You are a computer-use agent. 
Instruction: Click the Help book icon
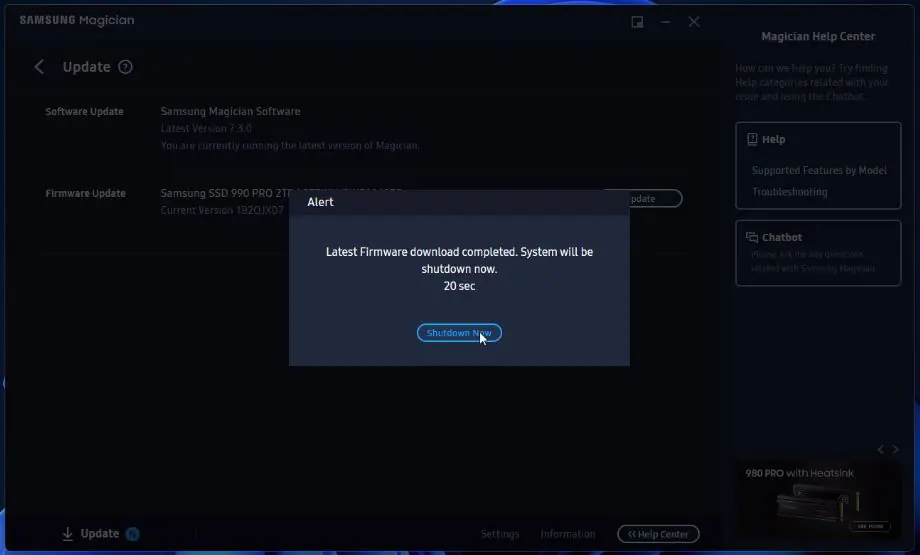pos(752,139)
